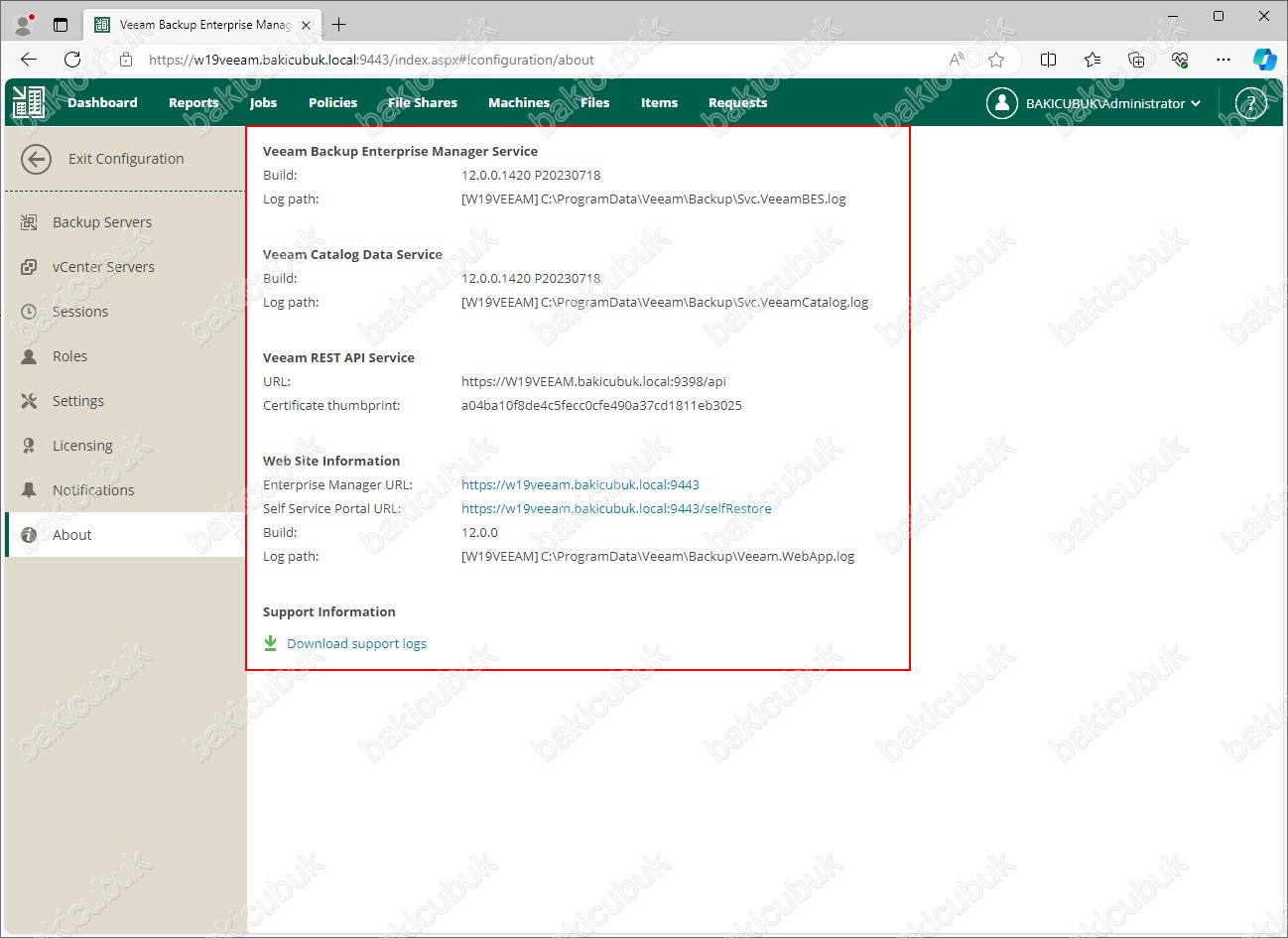
Task: Open the Requests tab
Action: coord(737,102)
